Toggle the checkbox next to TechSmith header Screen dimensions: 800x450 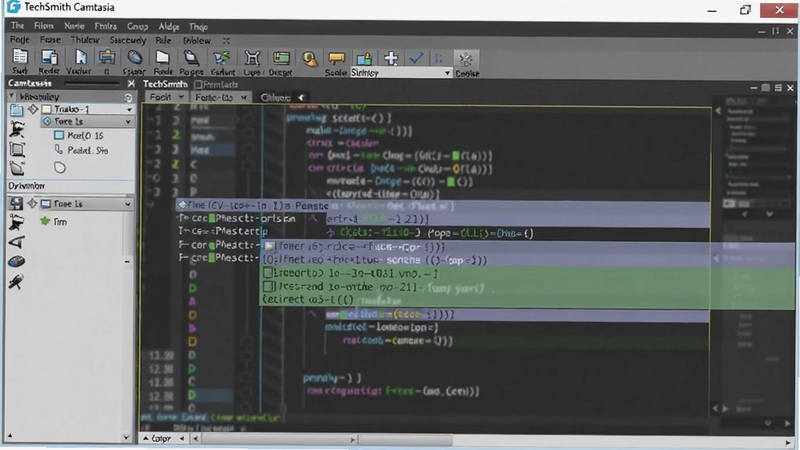point(198,84)
